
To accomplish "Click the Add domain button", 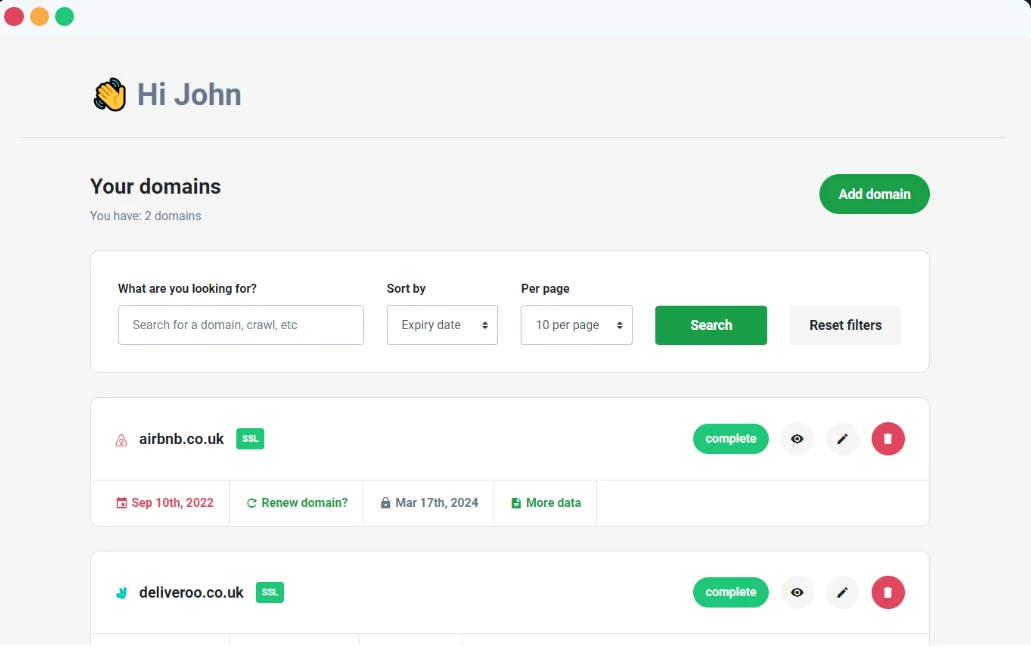I will point(874,194).
